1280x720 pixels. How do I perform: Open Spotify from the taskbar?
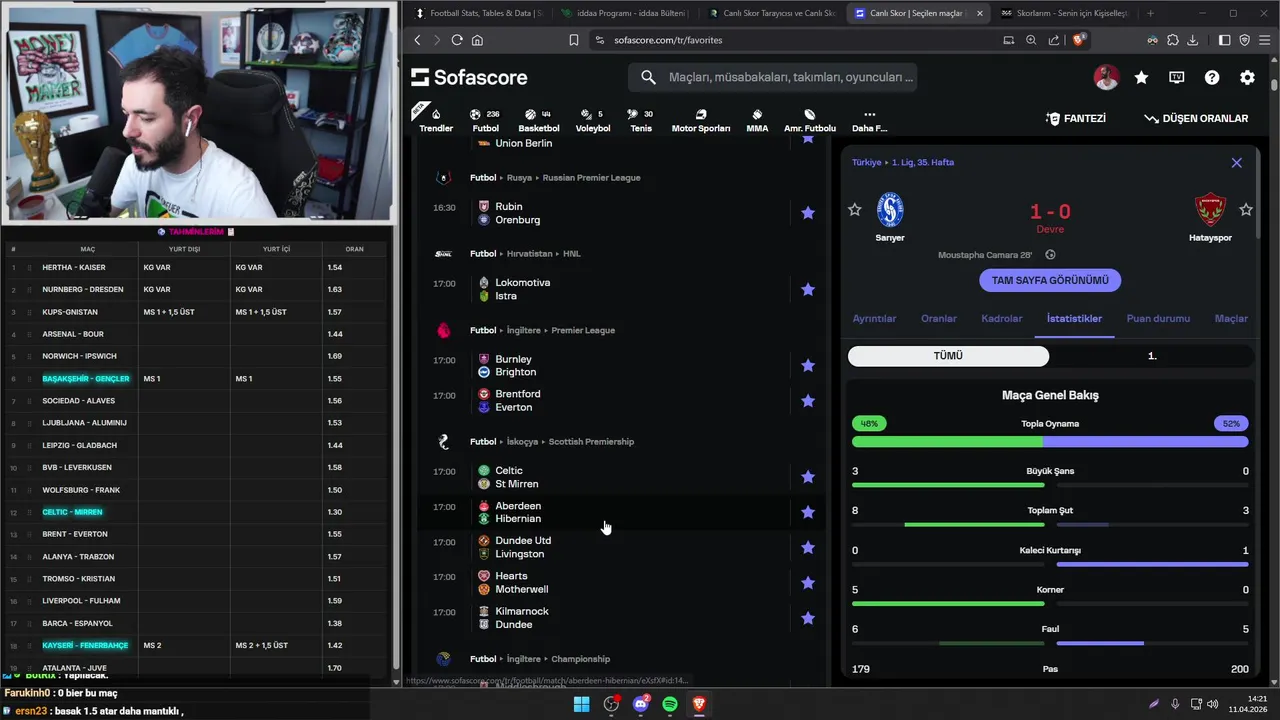point(670,704)
